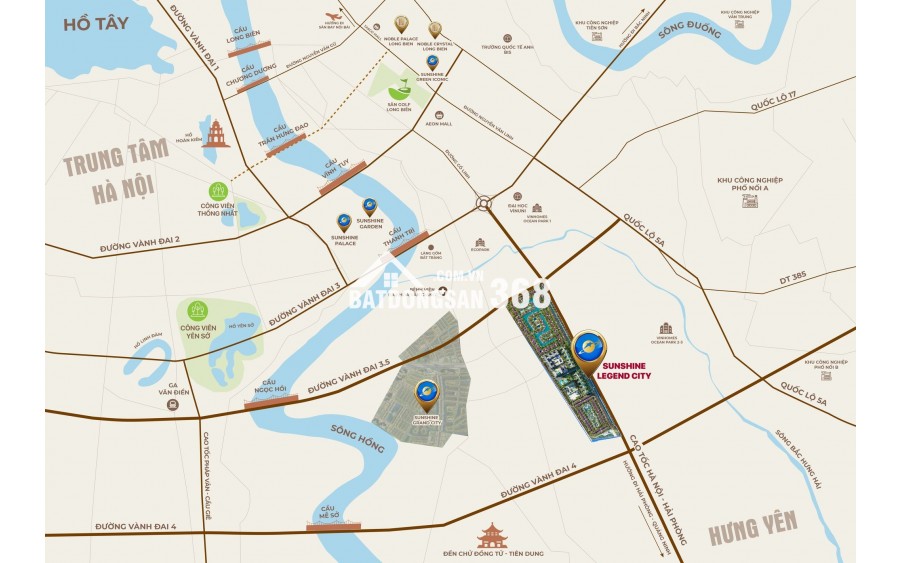Viewport: 903px width, 563px height.
Task: Click the Đền Chử Đồng Tử temple icon
Action: pos(491,536)
